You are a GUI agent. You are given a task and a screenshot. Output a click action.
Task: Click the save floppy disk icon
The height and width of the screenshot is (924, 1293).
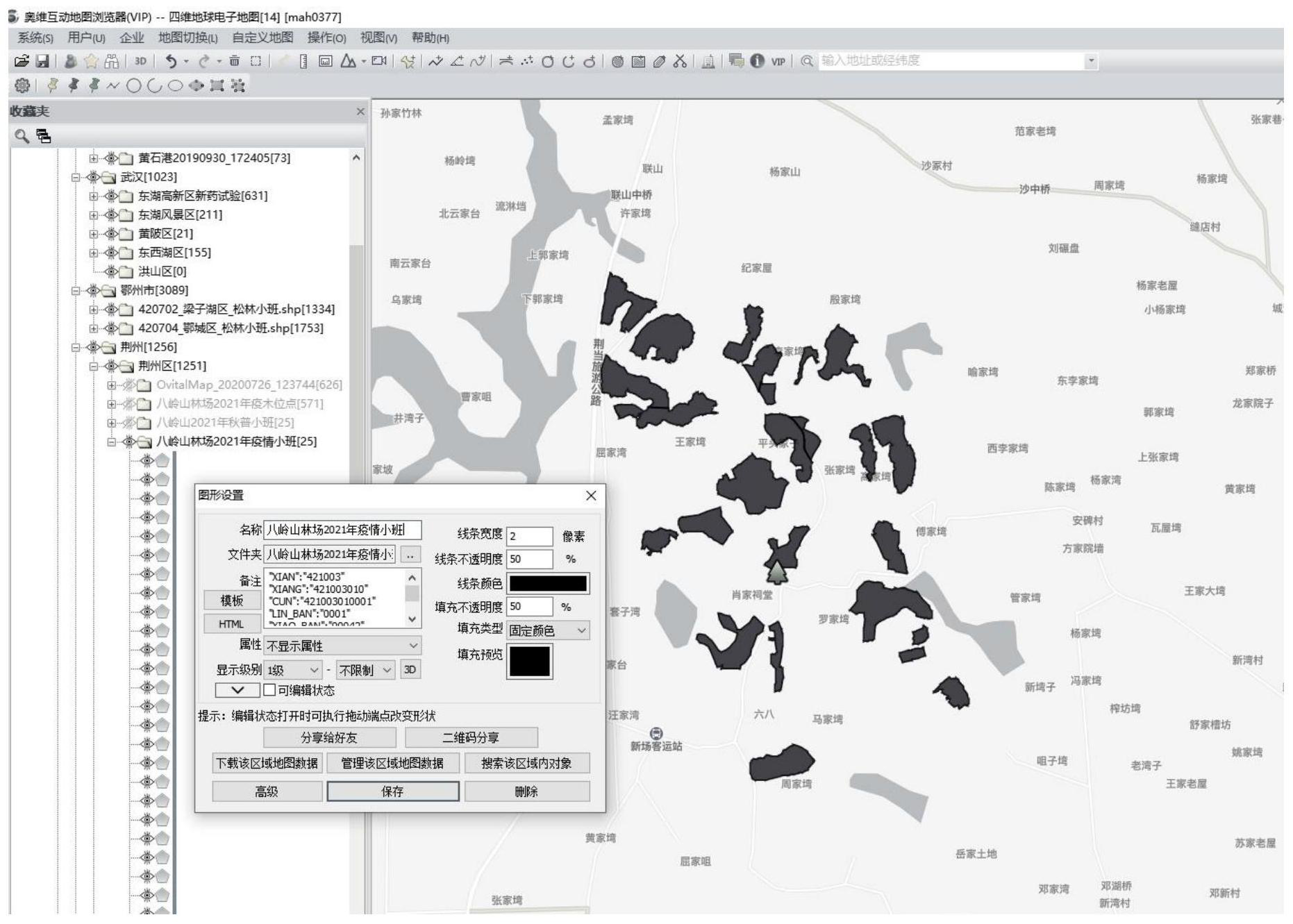[x=42, y=61]
